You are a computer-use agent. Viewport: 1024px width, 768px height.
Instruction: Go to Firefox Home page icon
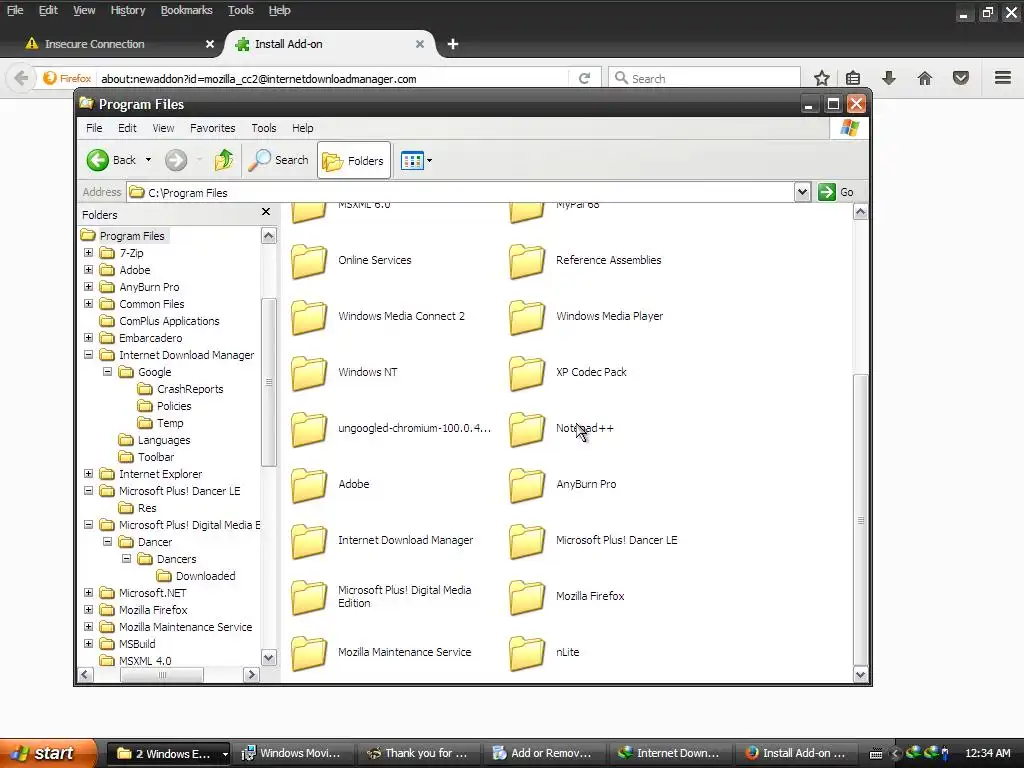point(925,78)
